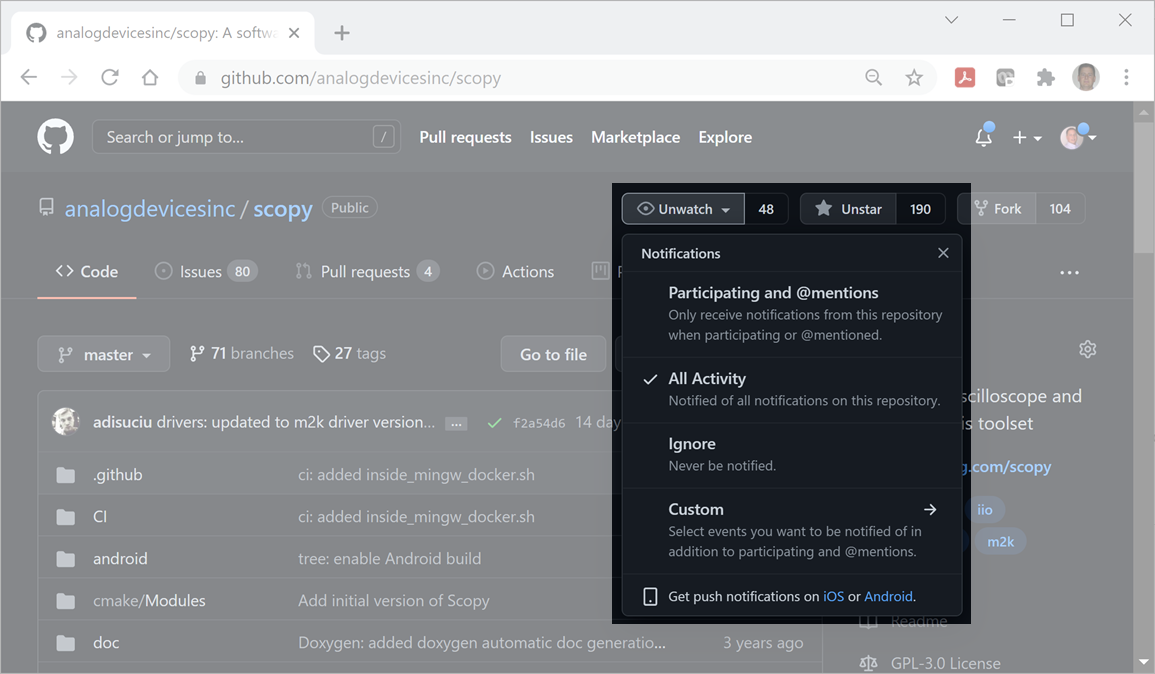Click the green commit status checkmark

494,422
